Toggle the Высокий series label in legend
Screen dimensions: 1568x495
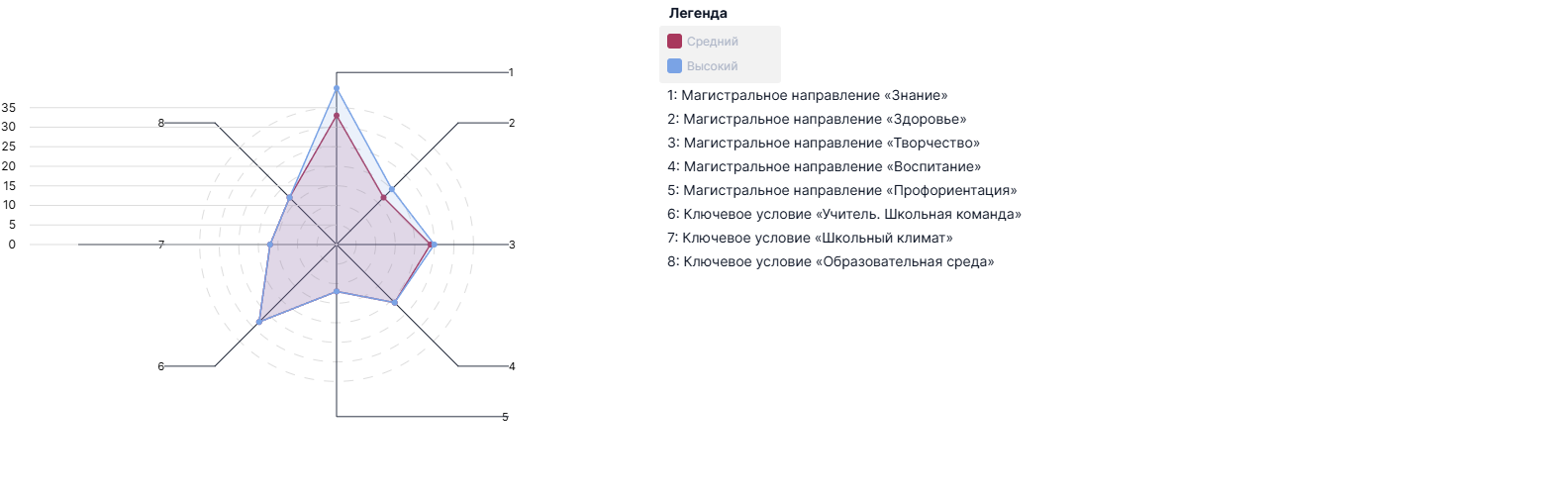pyautogui.click(x=713, y=66)
